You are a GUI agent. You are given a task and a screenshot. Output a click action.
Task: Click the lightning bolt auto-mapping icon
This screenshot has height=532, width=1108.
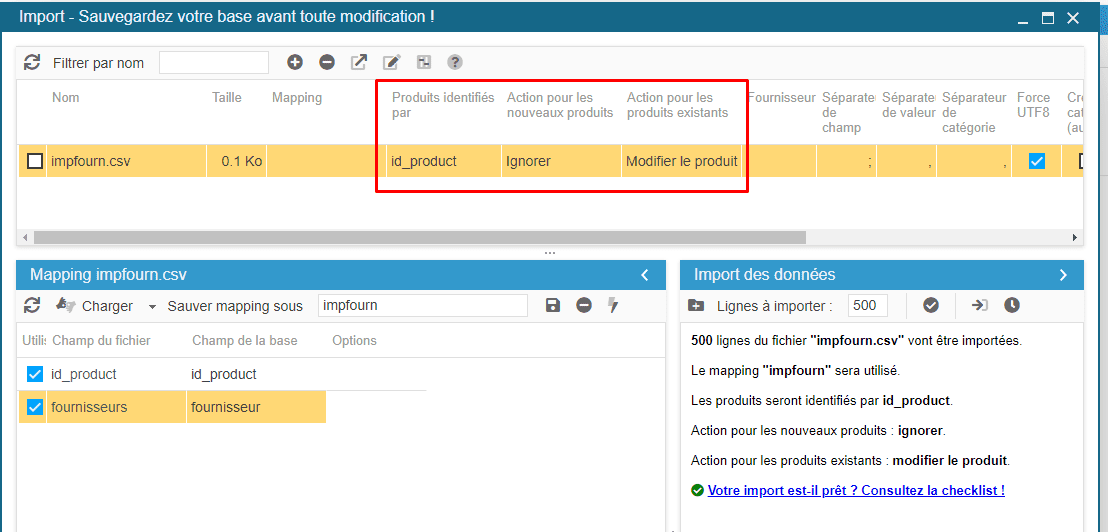(613, 305)
